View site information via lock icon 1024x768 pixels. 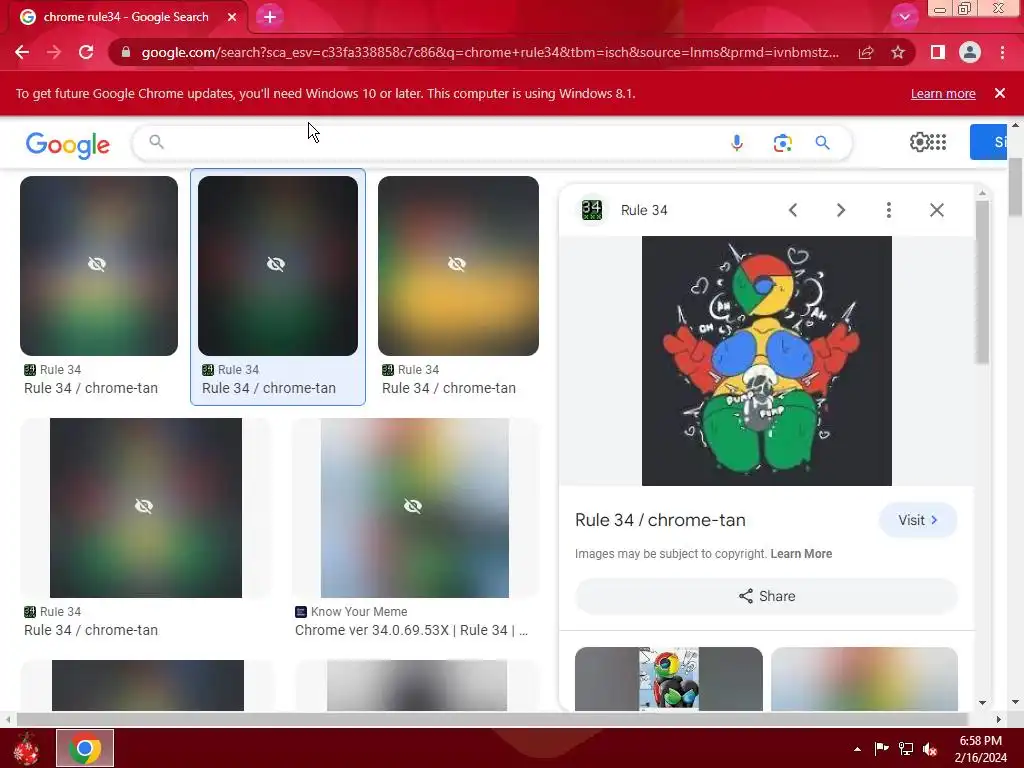(126, 52)
